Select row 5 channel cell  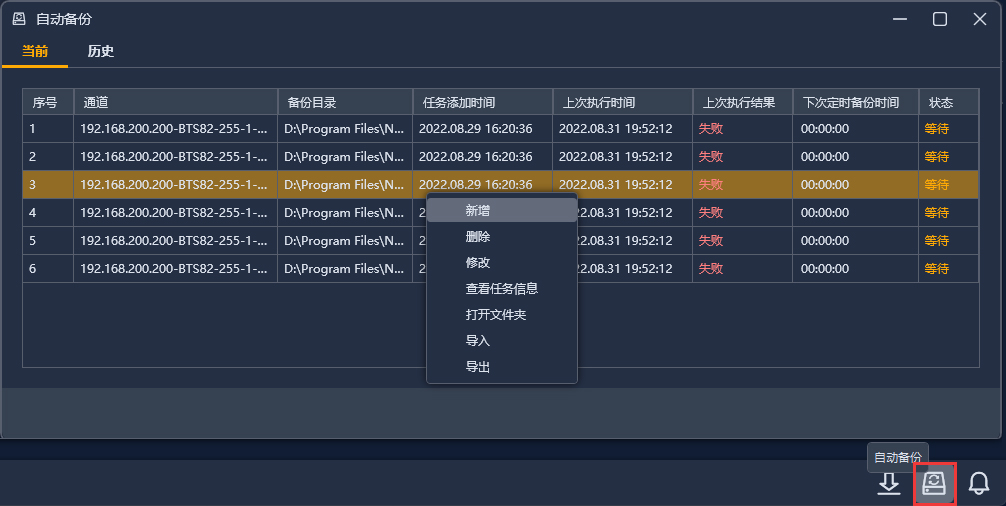click(x=176, y=240)
